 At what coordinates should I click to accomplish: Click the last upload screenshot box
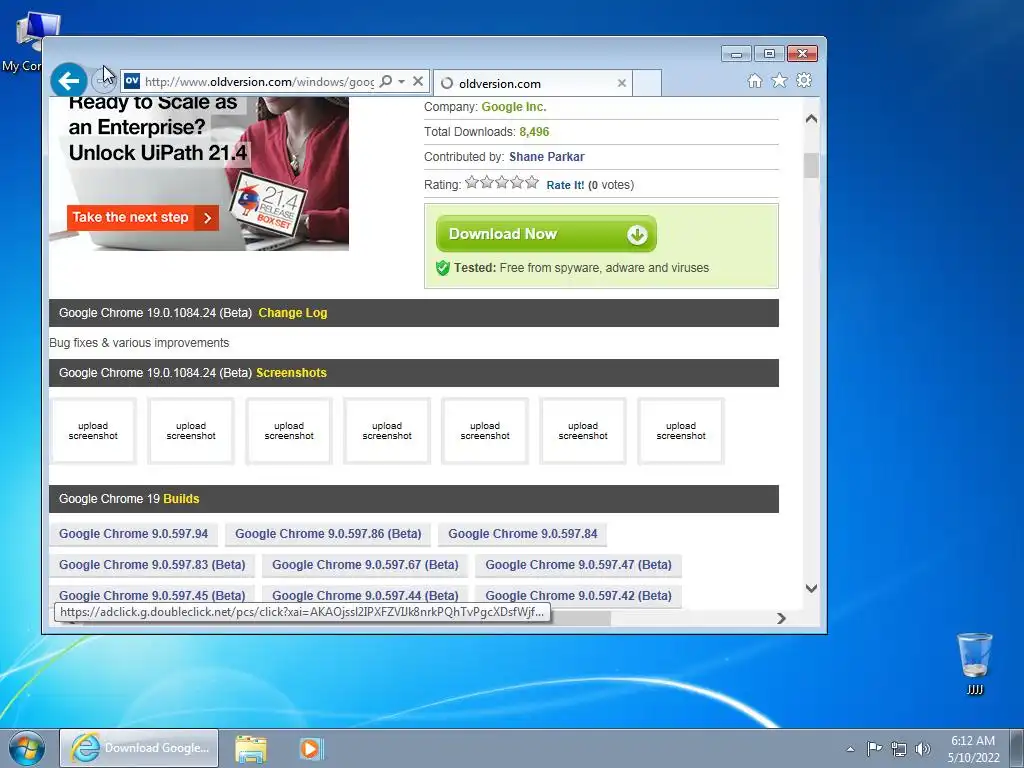(681, 431)
